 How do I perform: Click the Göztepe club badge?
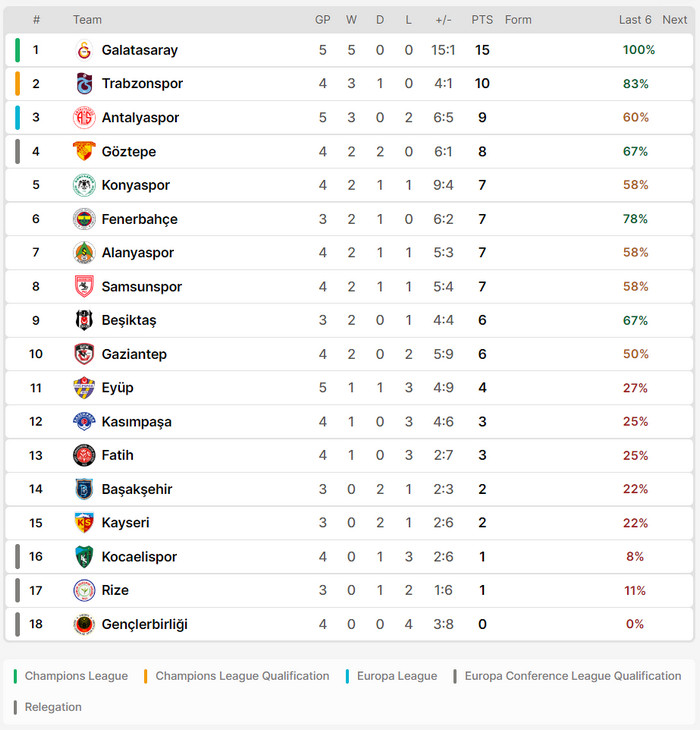click(x=84, y=152)
